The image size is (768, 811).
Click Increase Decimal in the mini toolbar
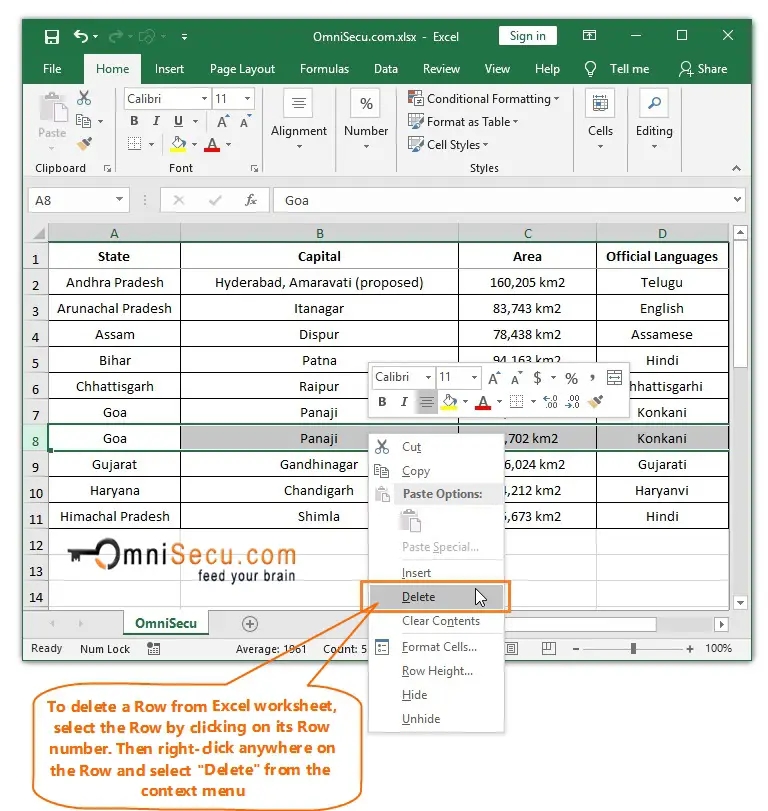pyautogui.click(x=553, y=402)
